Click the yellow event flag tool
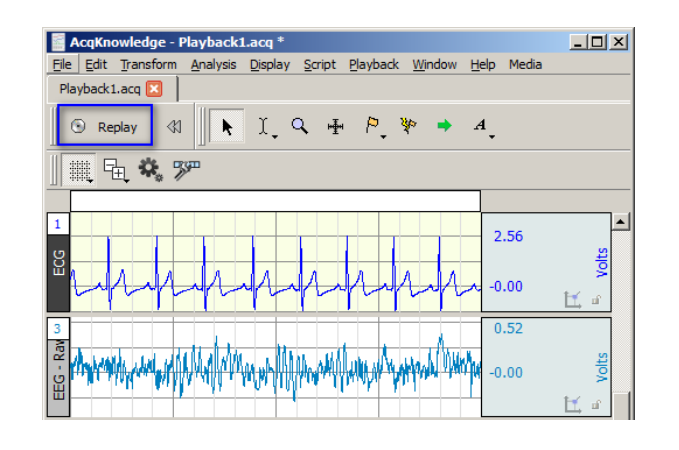Image resolution: width=679 pixels, height=450 pixels. coord(372,127)
